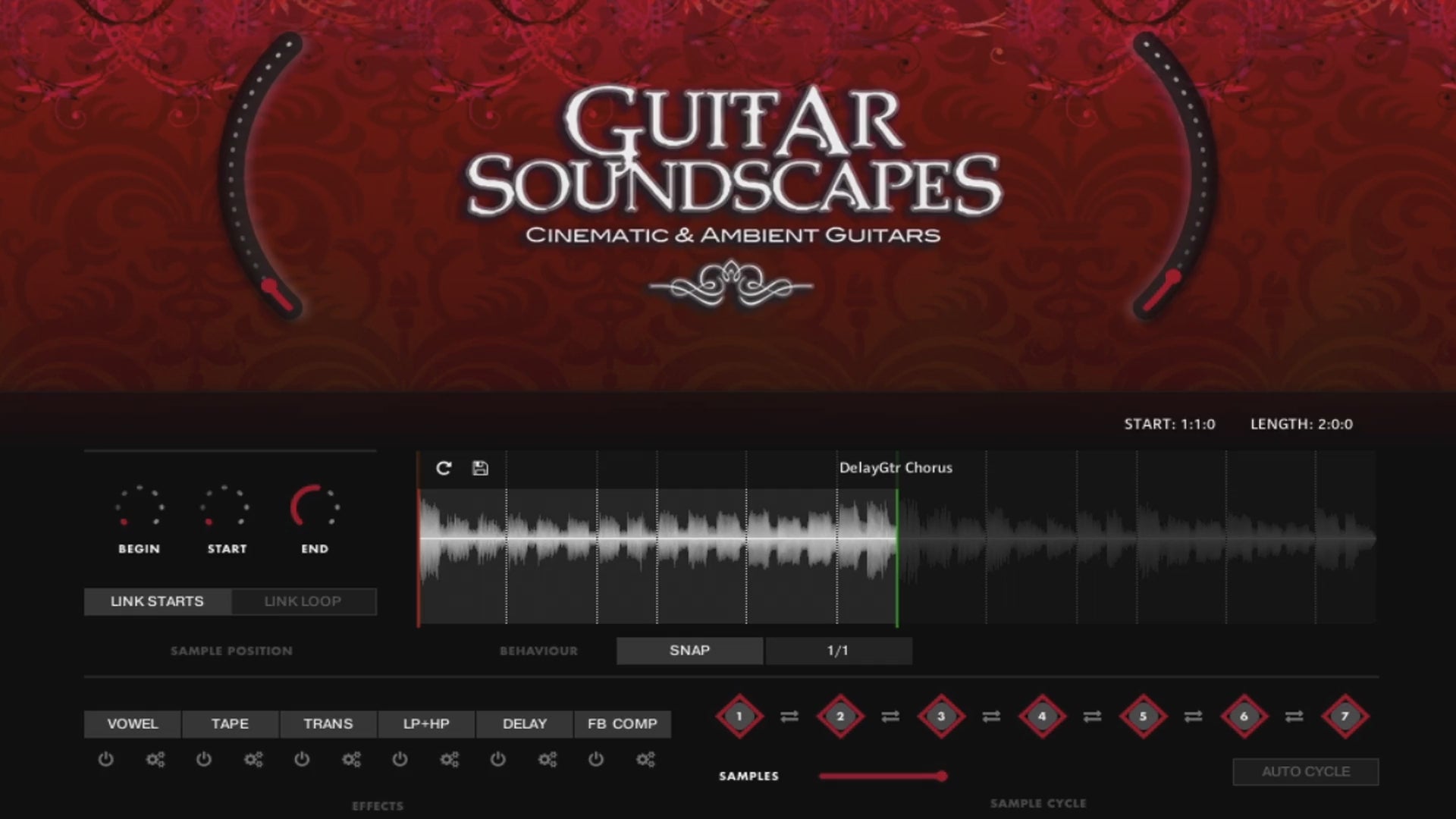
Task: Select the TAPE effect tab
Action: [230, 723]
